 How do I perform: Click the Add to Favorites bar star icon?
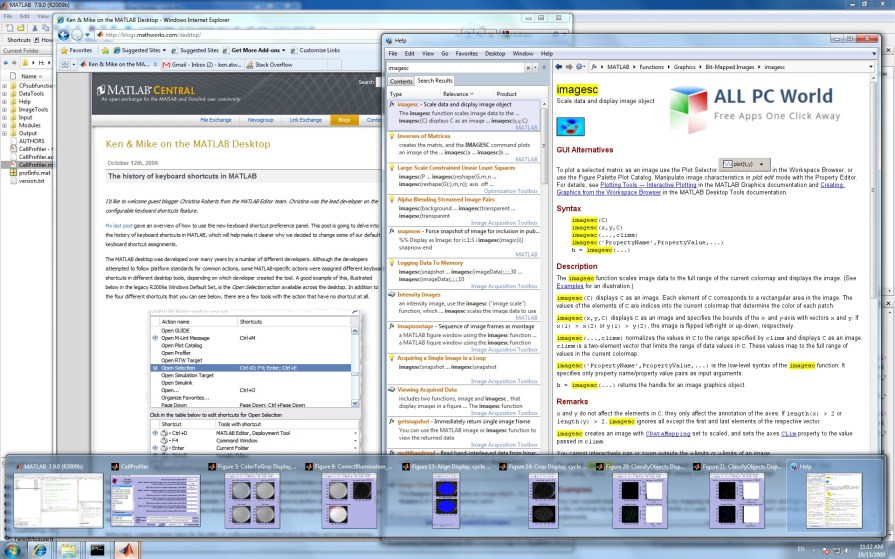[105, 50]
